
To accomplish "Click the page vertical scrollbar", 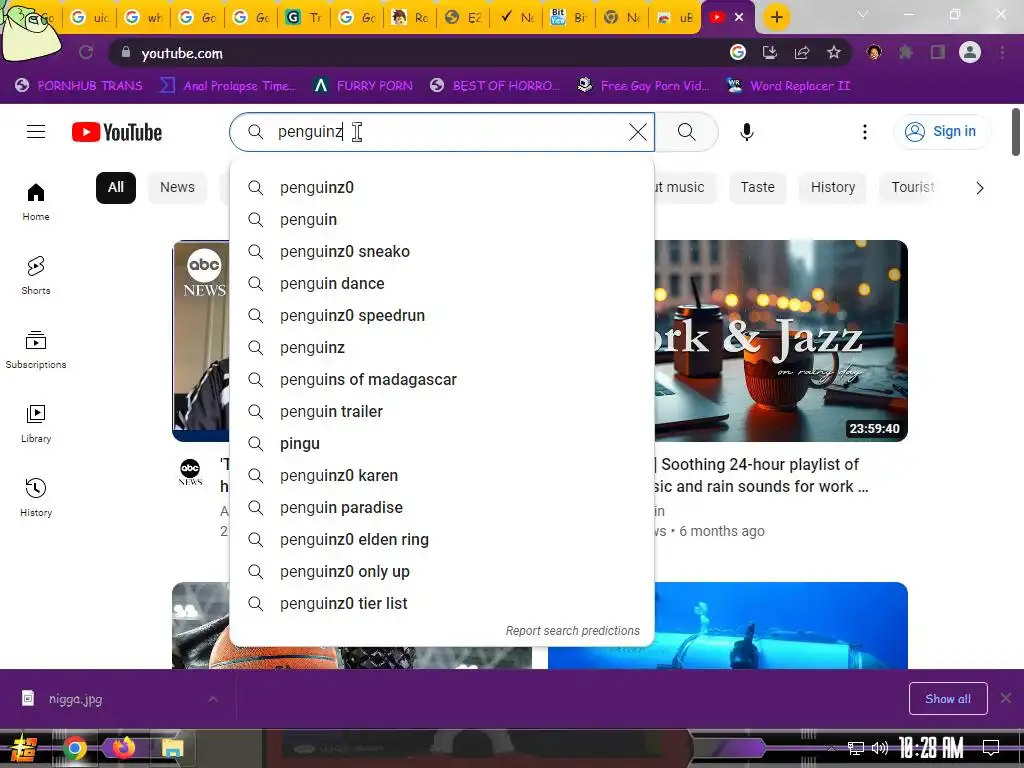I will point(1016,133).
